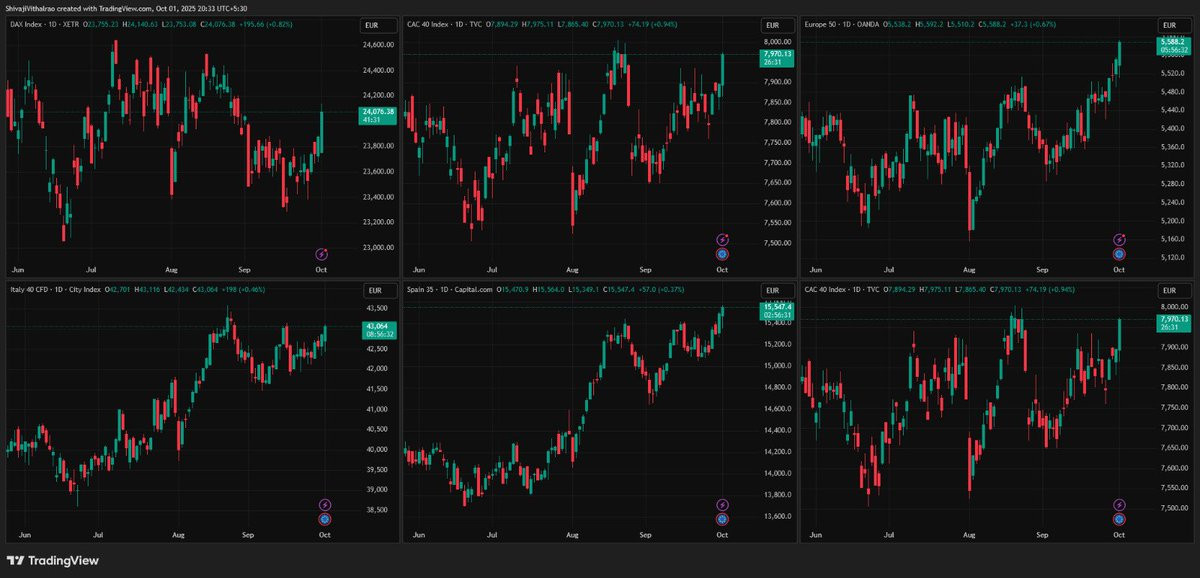
Task: Click the 38,500 level on the Italy 40 price axis
Action: click(x=375, y=510)
